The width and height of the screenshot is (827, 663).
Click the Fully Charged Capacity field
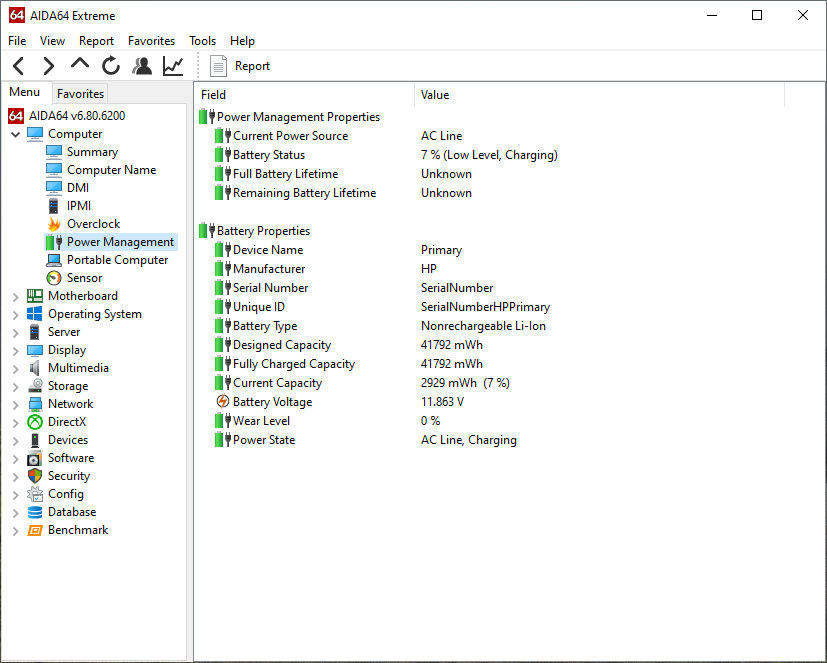point(294,364)
